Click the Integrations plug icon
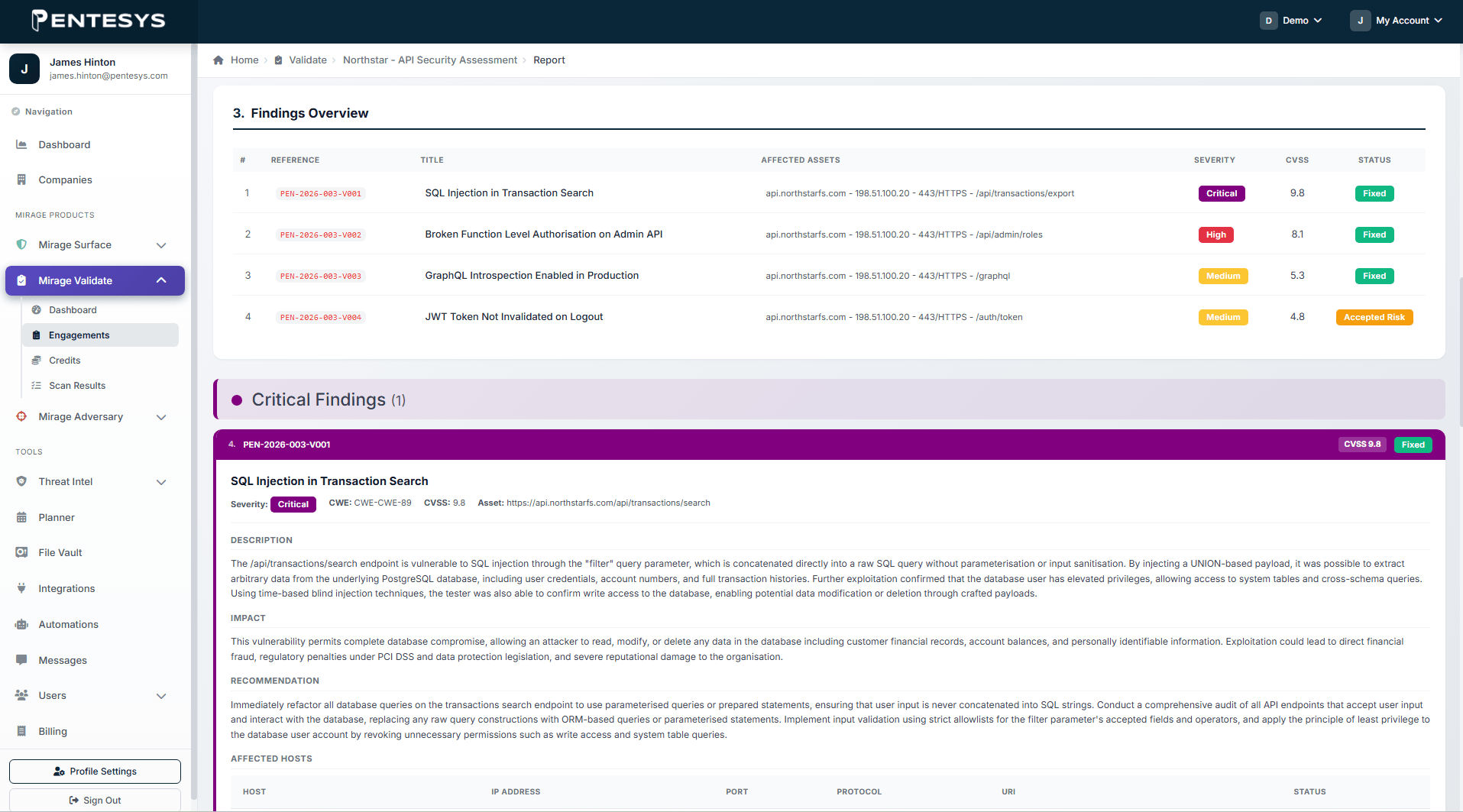This screenshot has height=812, width=1463. (21, 588)
